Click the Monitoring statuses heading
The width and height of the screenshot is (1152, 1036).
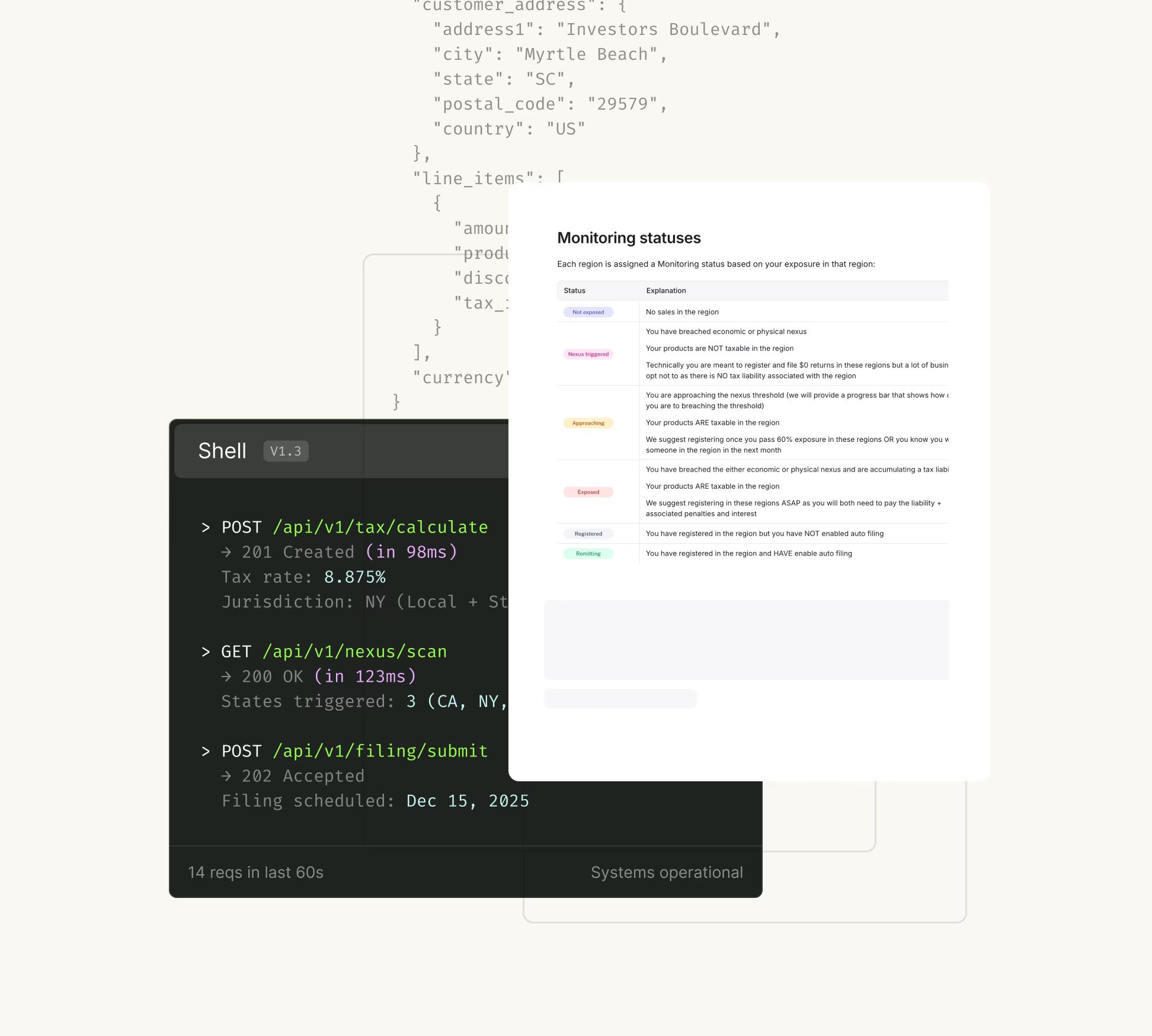[x=629, y=238]
